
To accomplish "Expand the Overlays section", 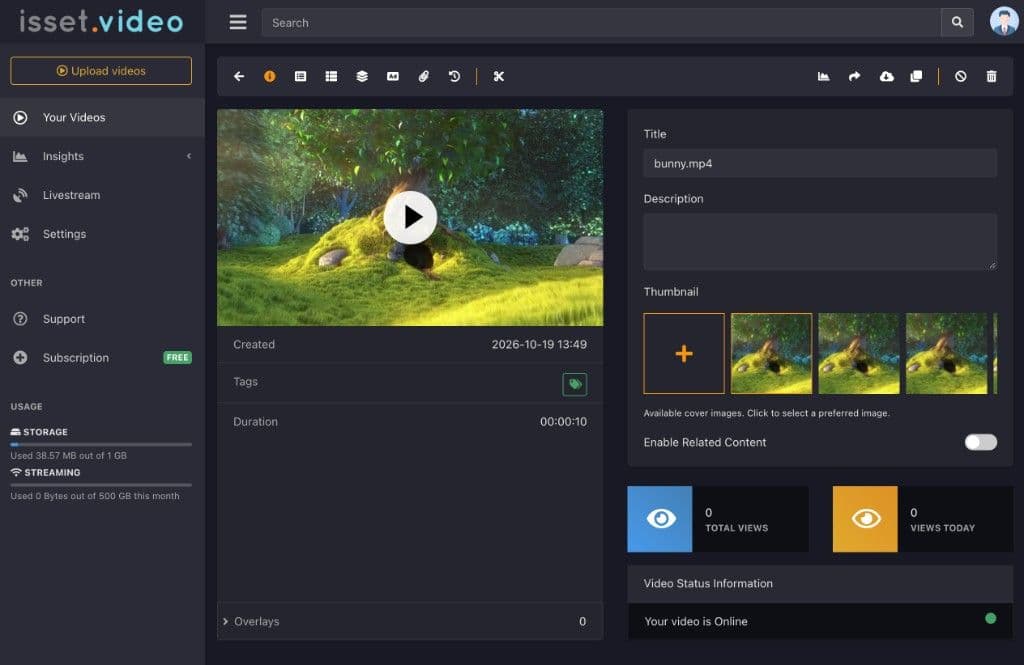I will click(x=410, y=621).
